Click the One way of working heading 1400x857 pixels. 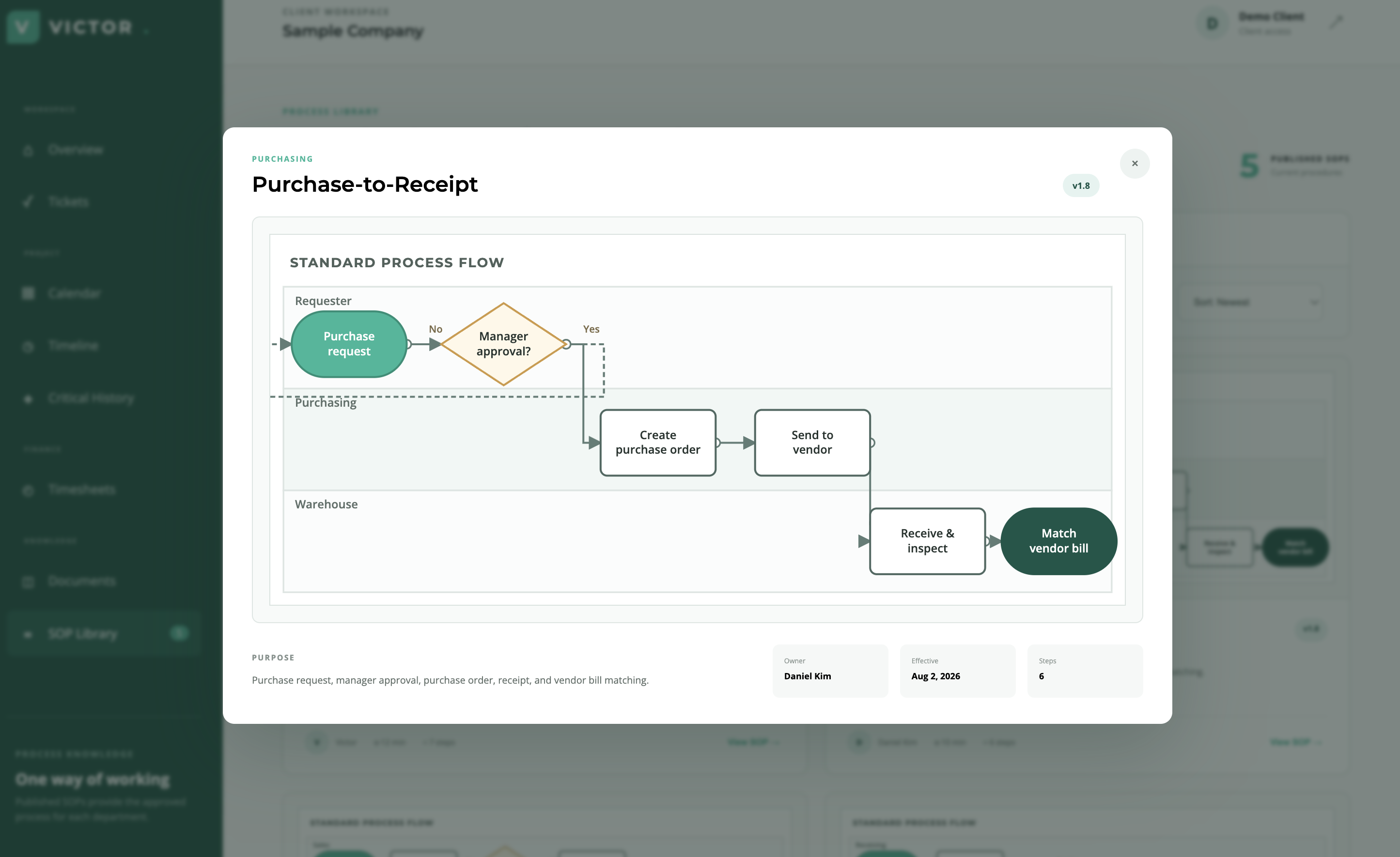tap(93, 779)
